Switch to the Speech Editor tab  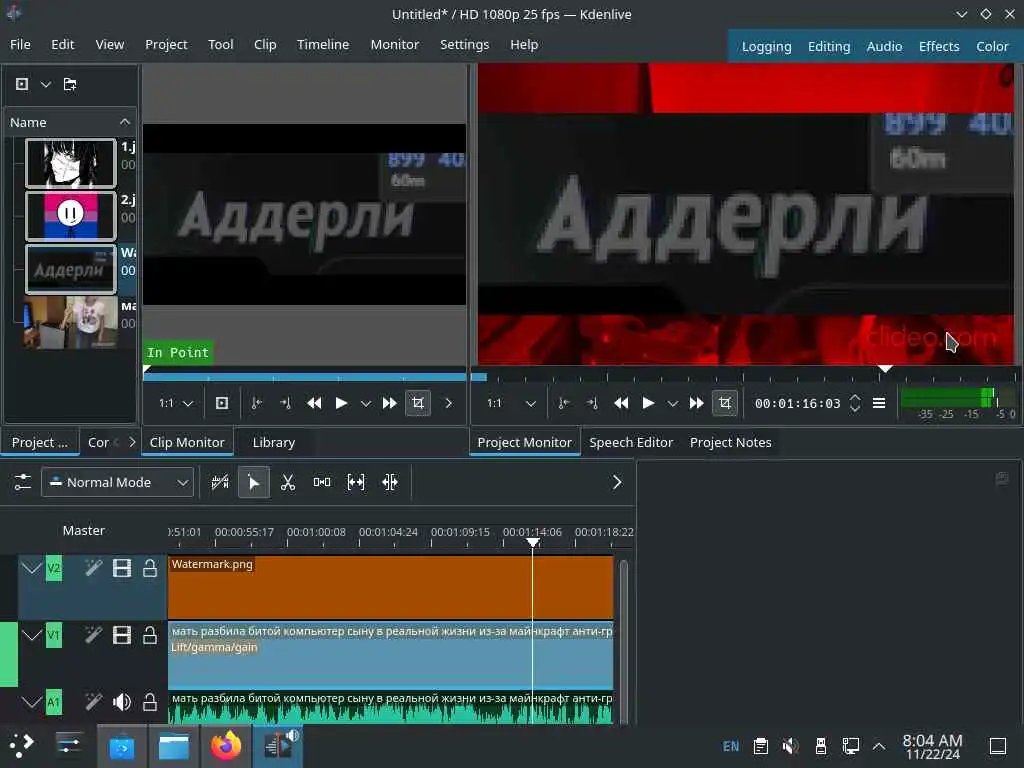click(631, 442)
